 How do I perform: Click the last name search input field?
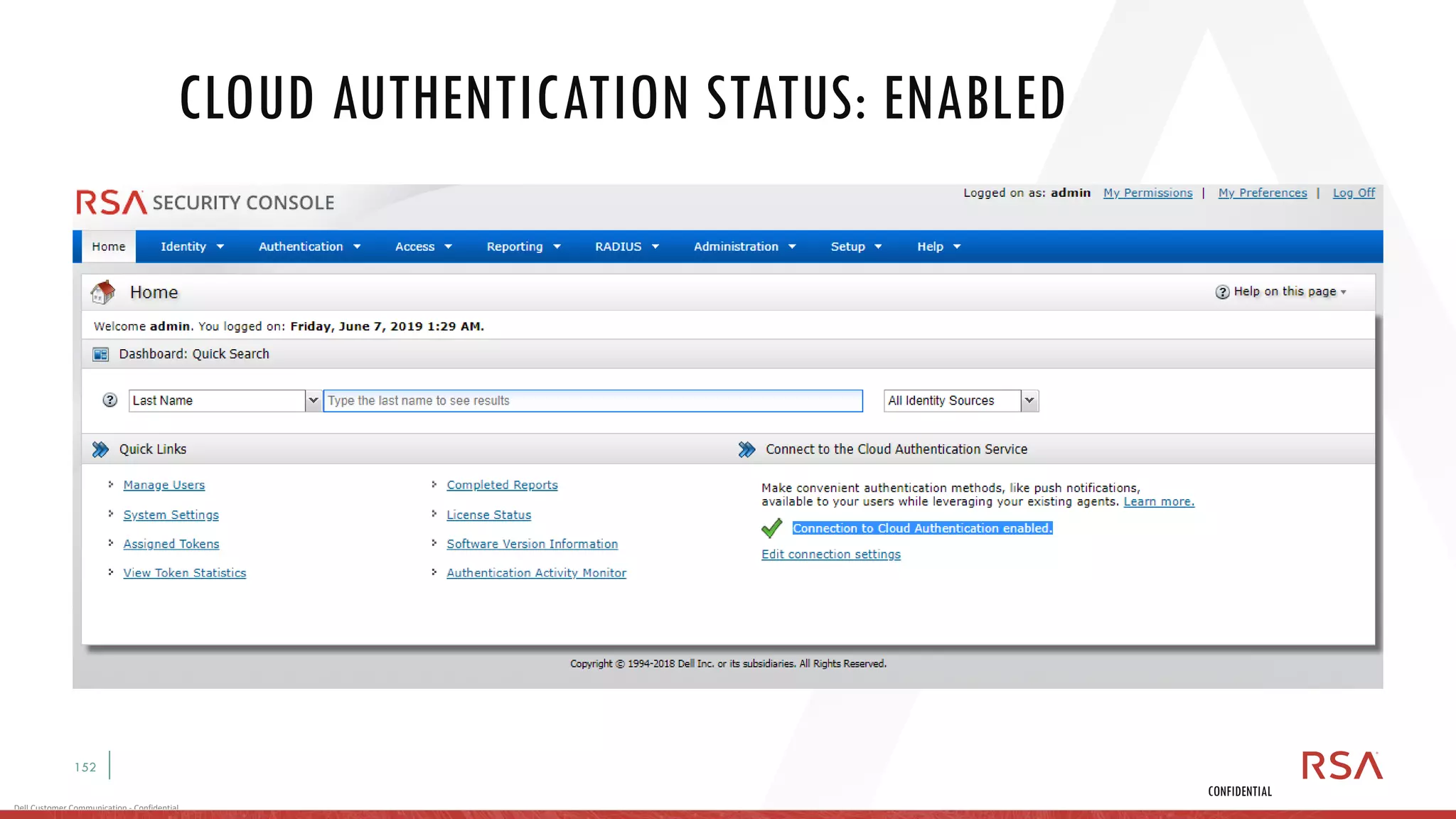593,400
